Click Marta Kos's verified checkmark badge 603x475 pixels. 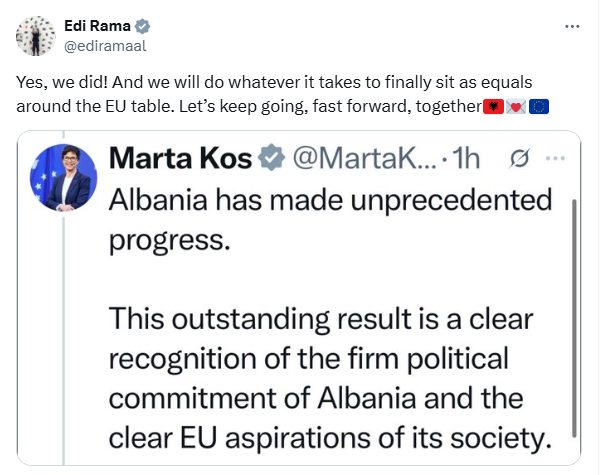(269, 157)
